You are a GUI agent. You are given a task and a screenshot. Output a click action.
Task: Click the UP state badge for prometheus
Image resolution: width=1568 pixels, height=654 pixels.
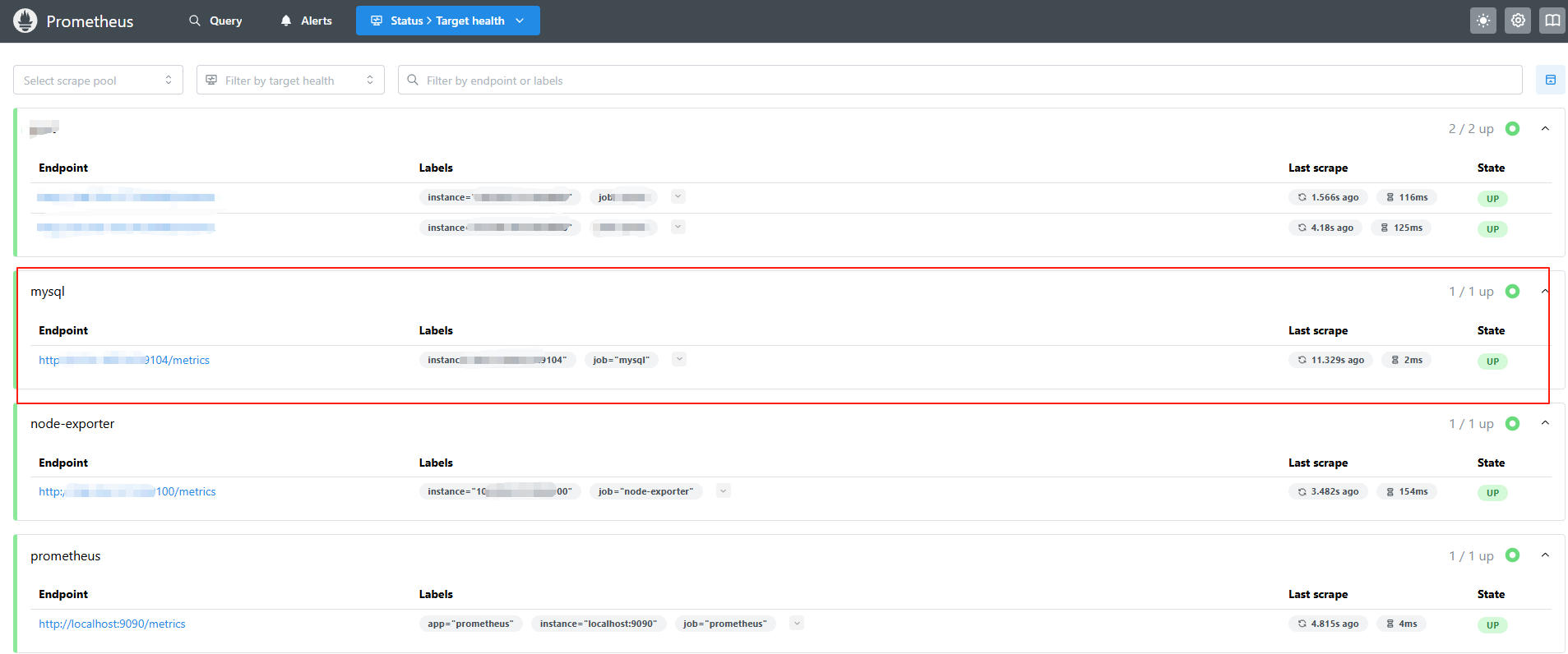[1492, 625]
